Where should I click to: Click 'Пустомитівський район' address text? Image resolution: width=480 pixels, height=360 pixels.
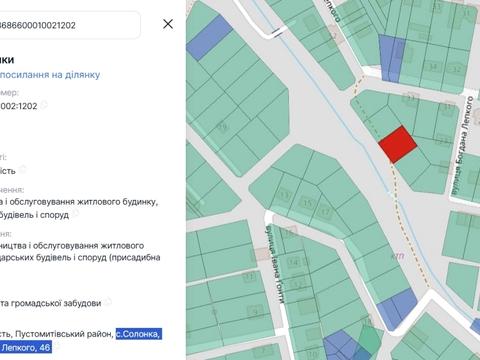point(64,334)
